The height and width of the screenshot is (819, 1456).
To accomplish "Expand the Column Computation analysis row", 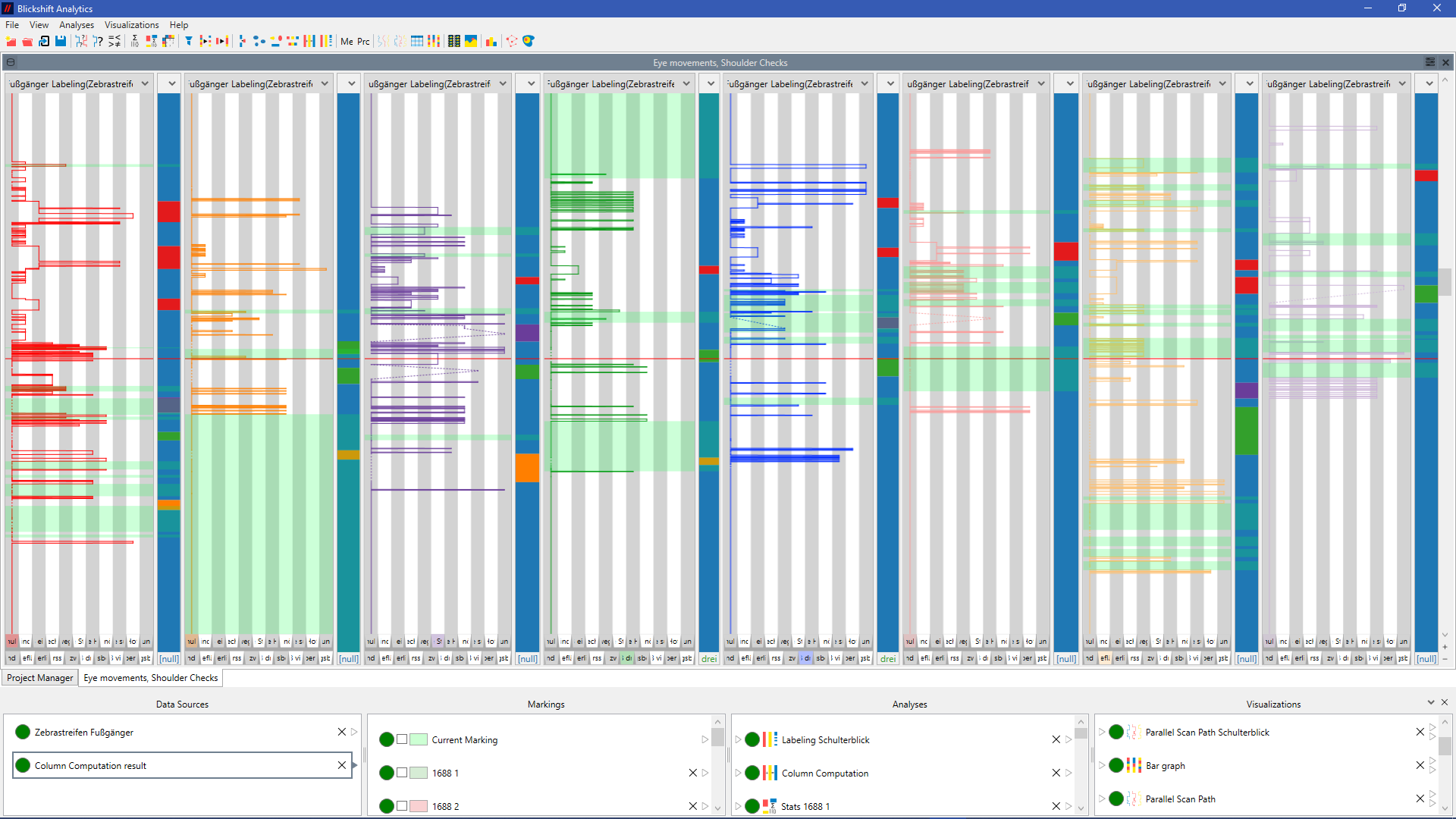I will click(x=738, y=773).
